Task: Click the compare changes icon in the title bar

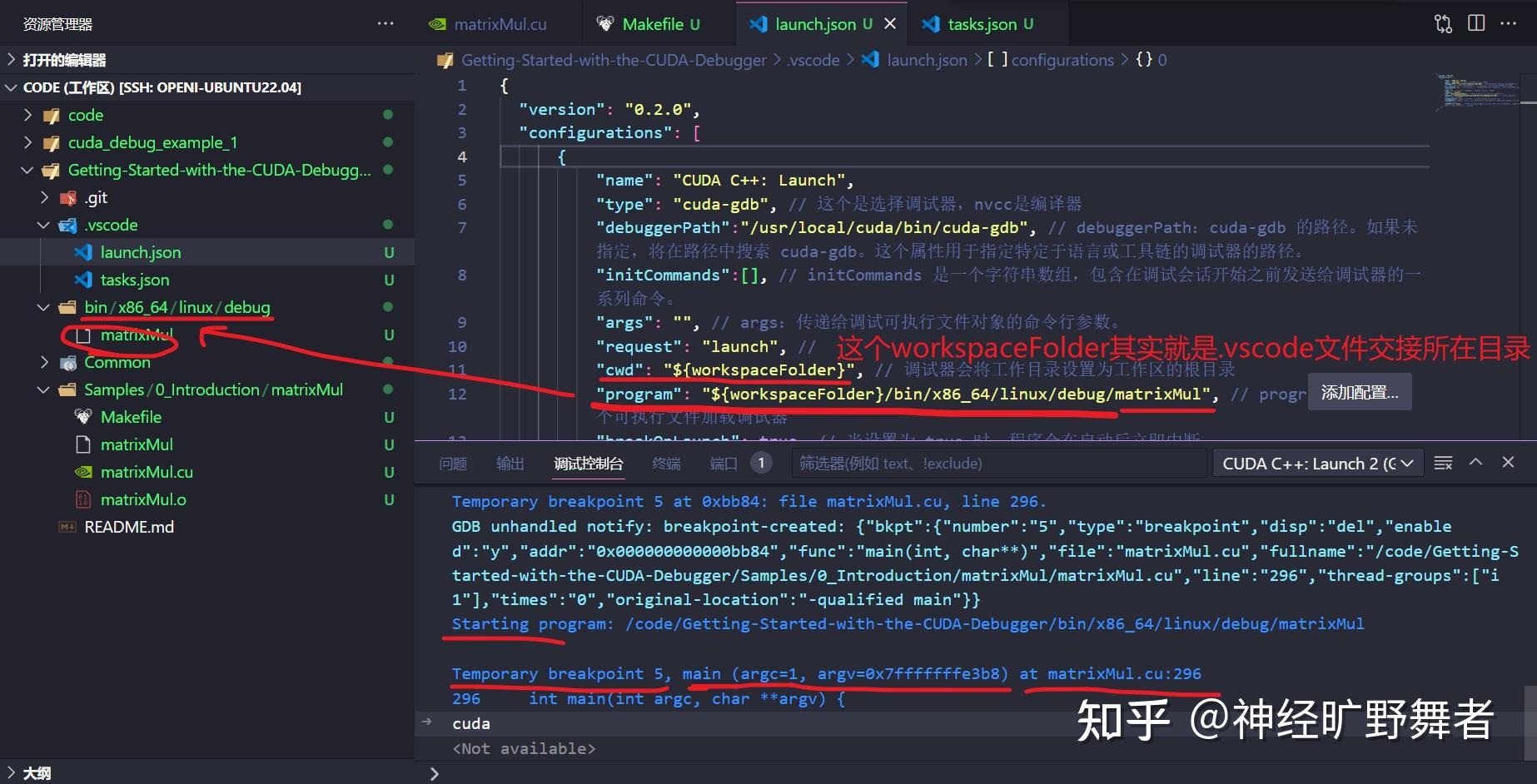Action: [1442, 23]
